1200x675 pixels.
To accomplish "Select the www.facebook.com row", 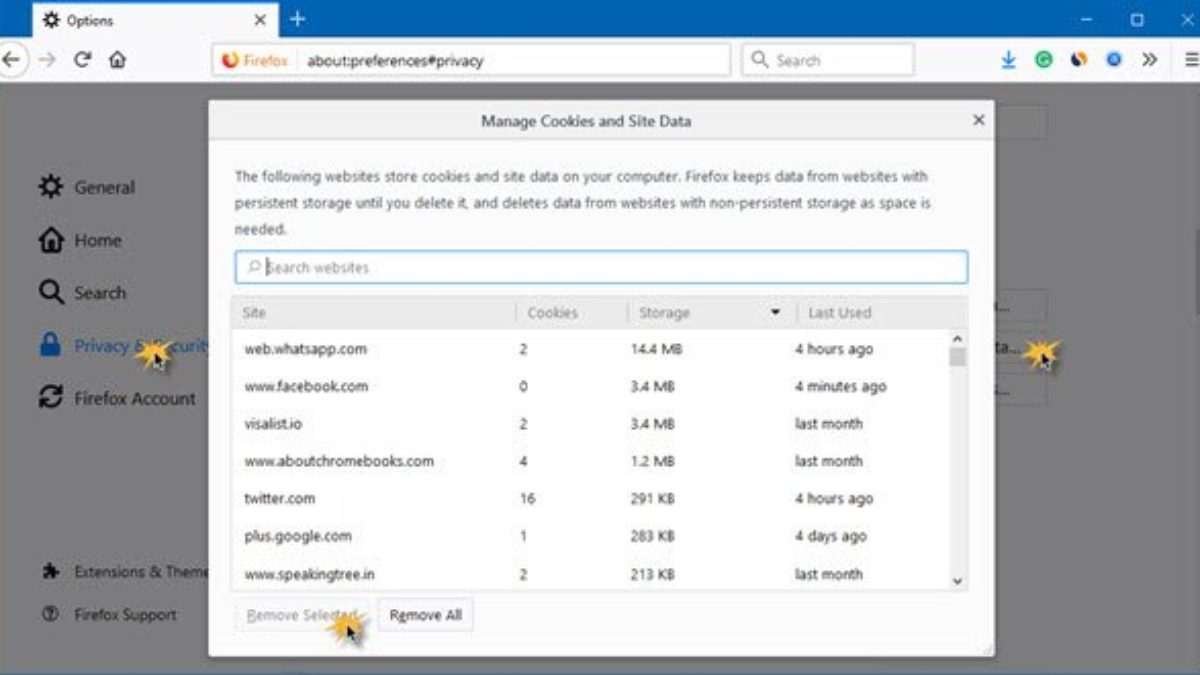I will 590,386.
